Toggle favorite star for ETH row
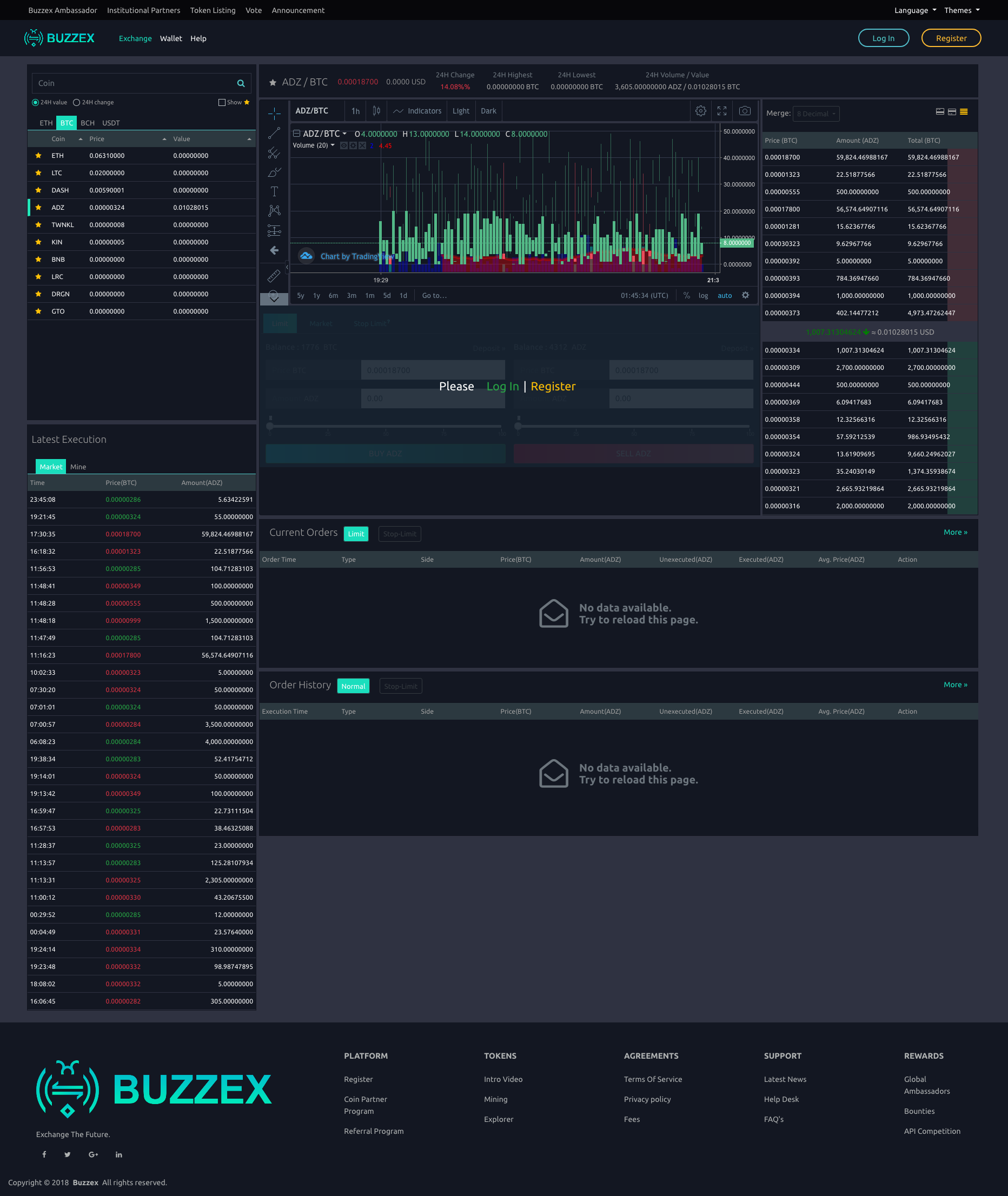The width and height of the screenshot is (1008, 1196). point(38,155)
